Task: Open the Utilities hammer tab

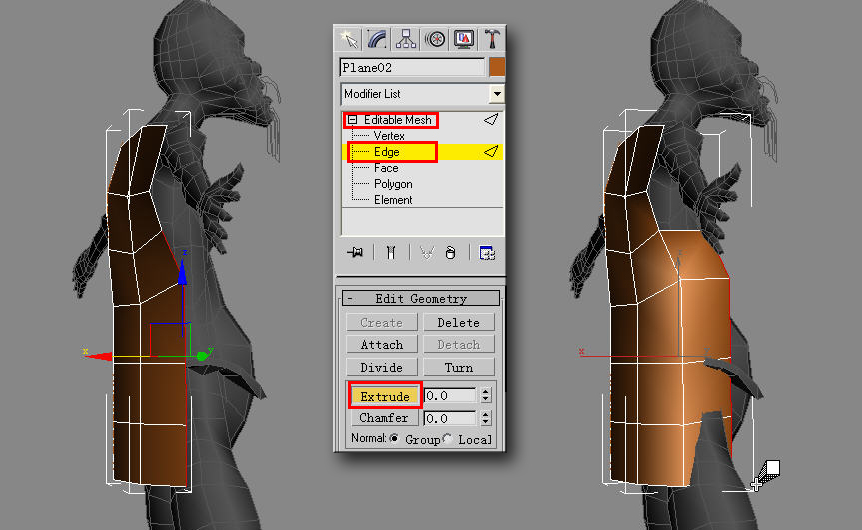Action: click(x=492, y=38)
